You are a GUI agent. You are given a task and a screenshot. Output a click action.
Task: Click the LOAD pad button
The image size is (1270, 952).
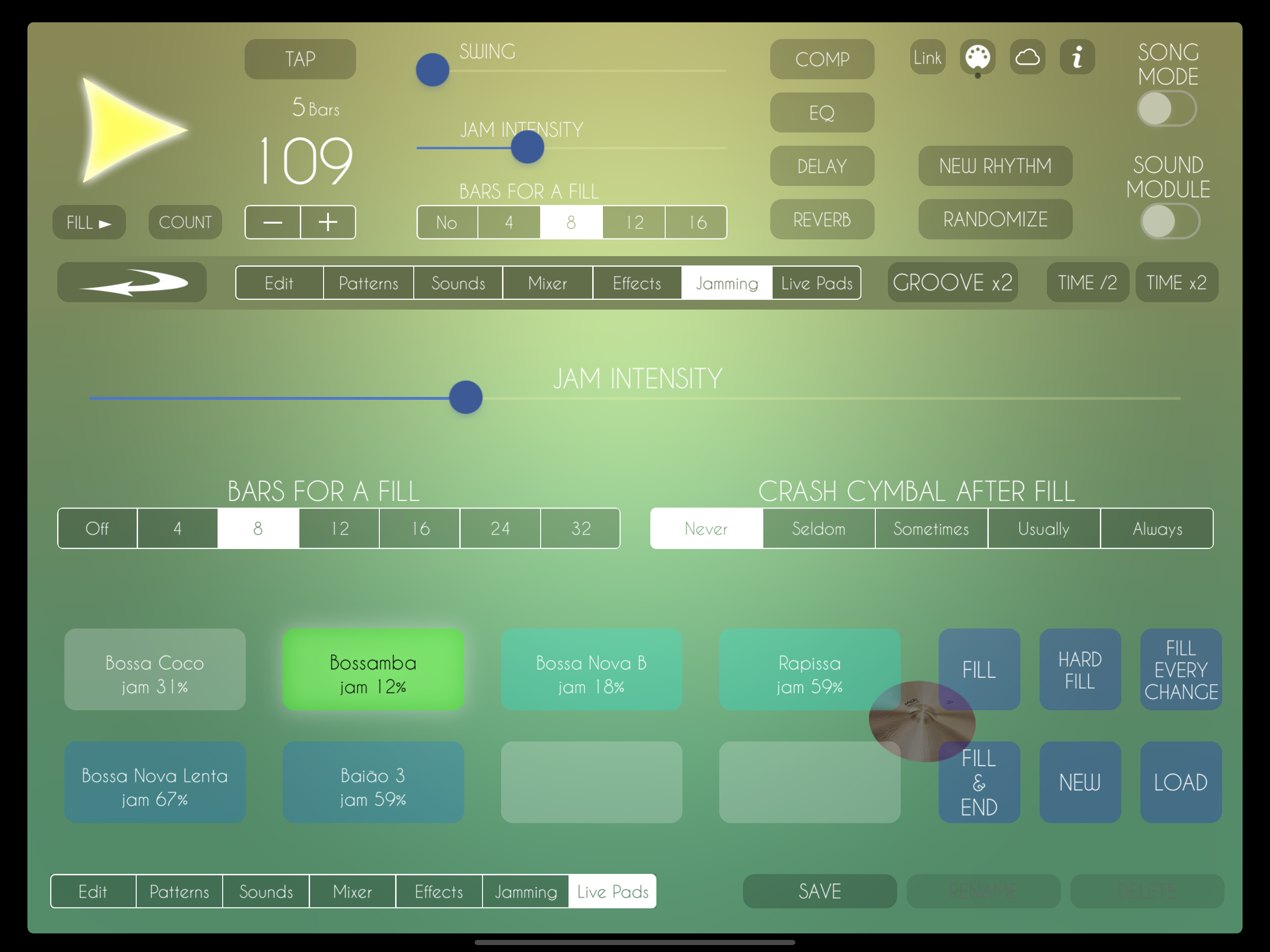tap(1181, 782)
